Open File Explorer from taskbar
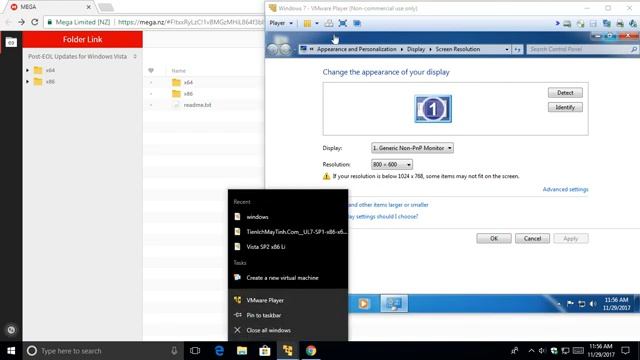 point(242,351)
